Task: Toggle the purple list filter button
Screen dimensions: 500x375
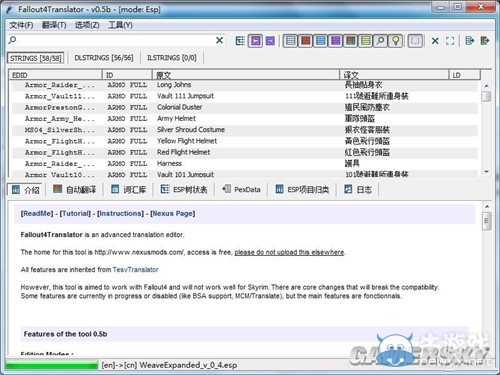Action: 336,41
